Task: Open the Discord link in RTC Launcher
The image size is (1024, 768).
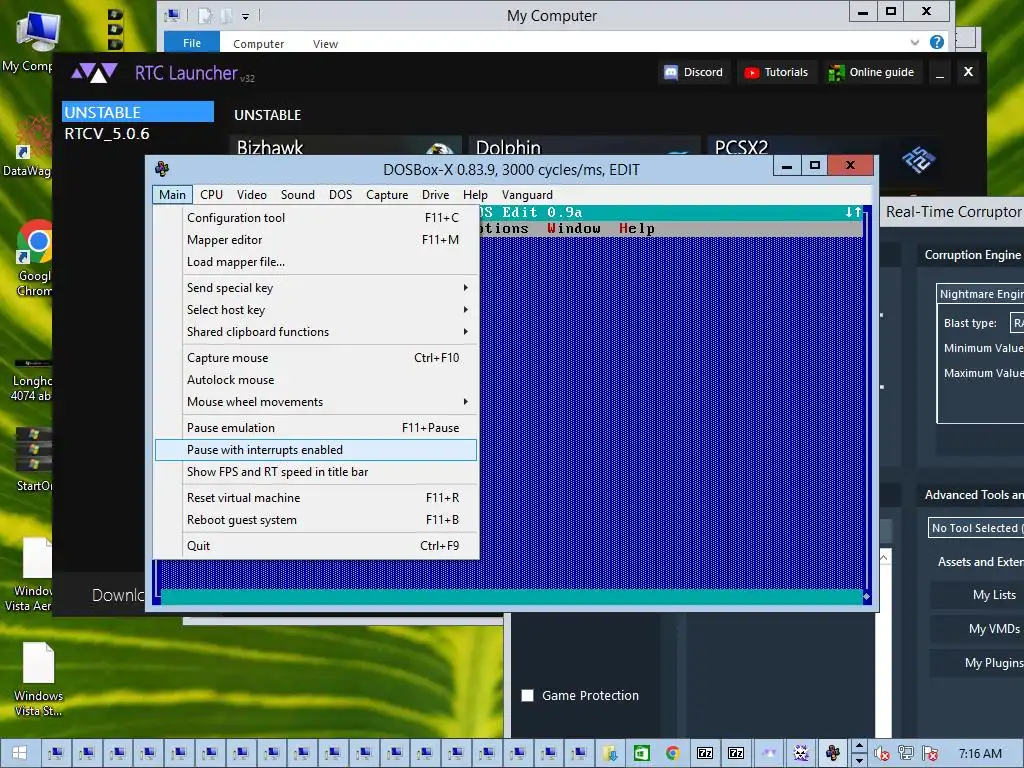Action: pyautogui.click(x=694, y=72)
